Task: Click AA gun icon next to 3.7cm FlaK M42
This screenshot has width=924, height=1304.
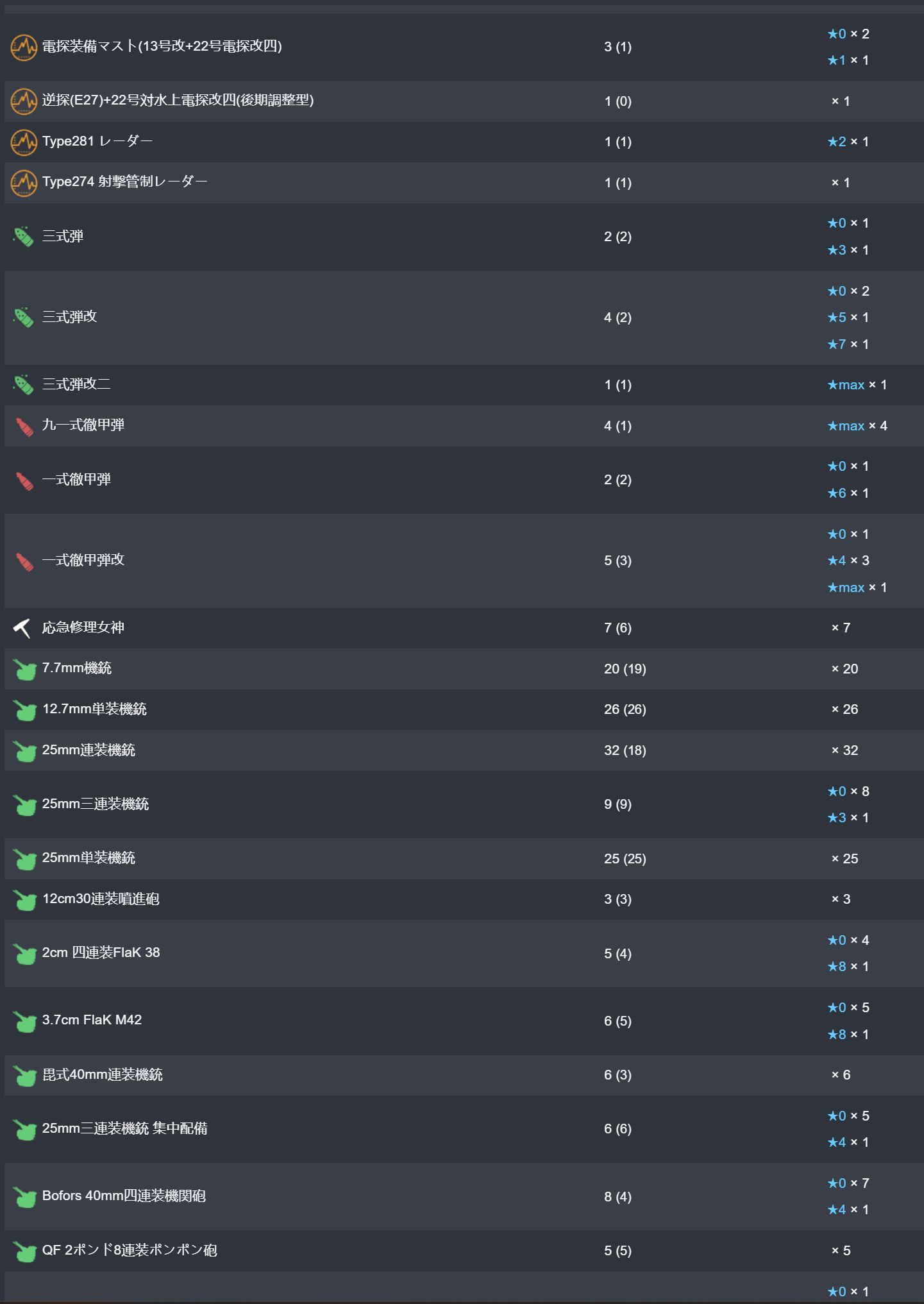Action: point(24,1021)
